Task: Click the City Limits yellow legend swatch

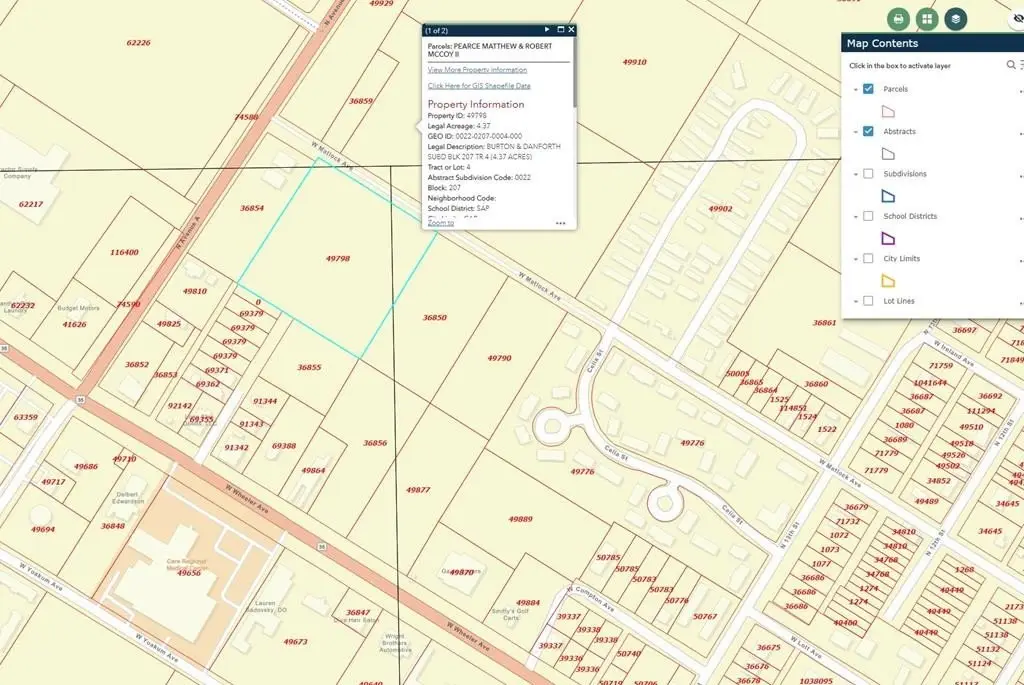Action: 887,281
